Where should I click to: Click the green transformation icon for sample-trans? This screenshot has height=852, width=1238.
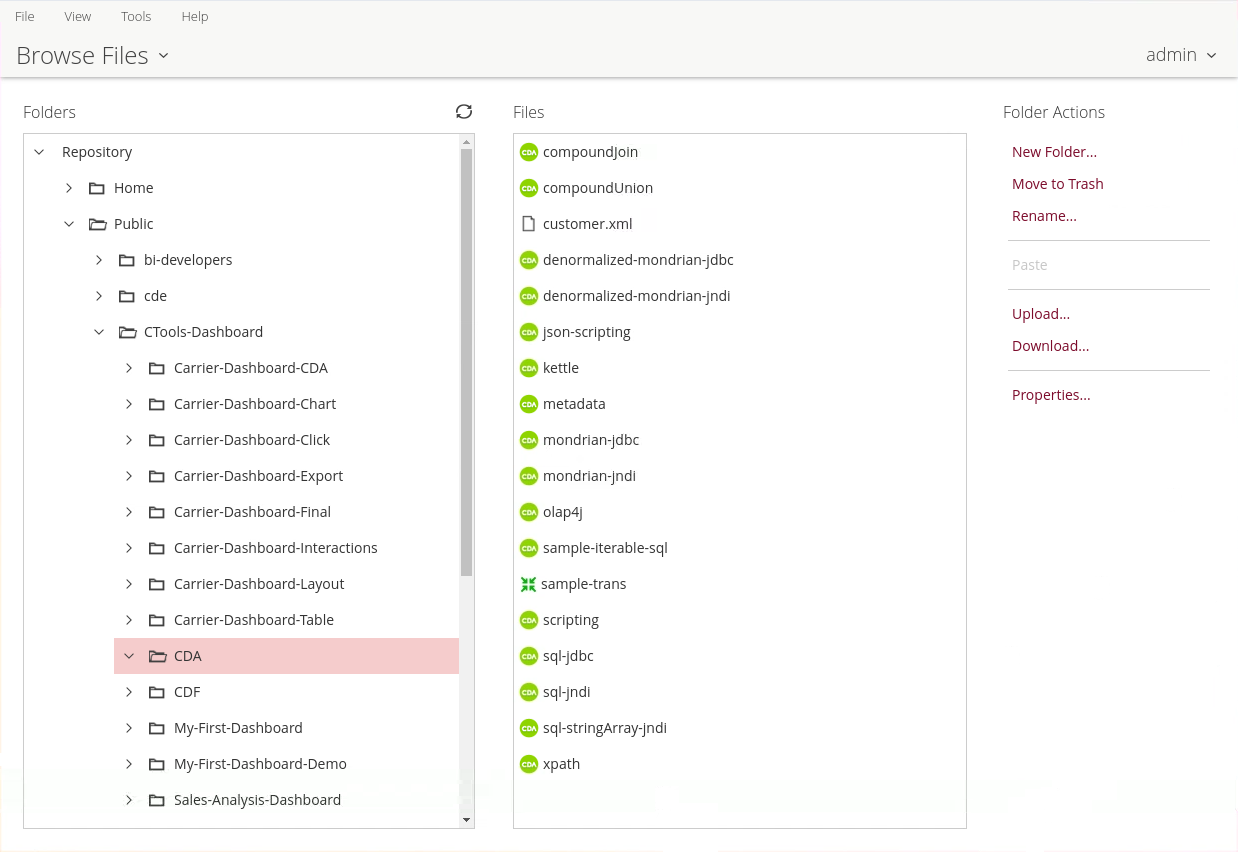pyautogui.click(x=529, y=584)
